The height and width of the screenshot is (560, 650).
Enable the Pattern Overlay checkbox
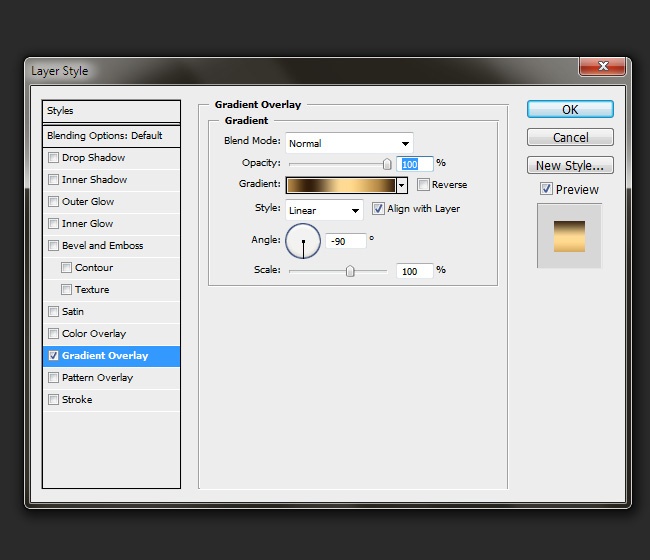(x=53, y=377)
